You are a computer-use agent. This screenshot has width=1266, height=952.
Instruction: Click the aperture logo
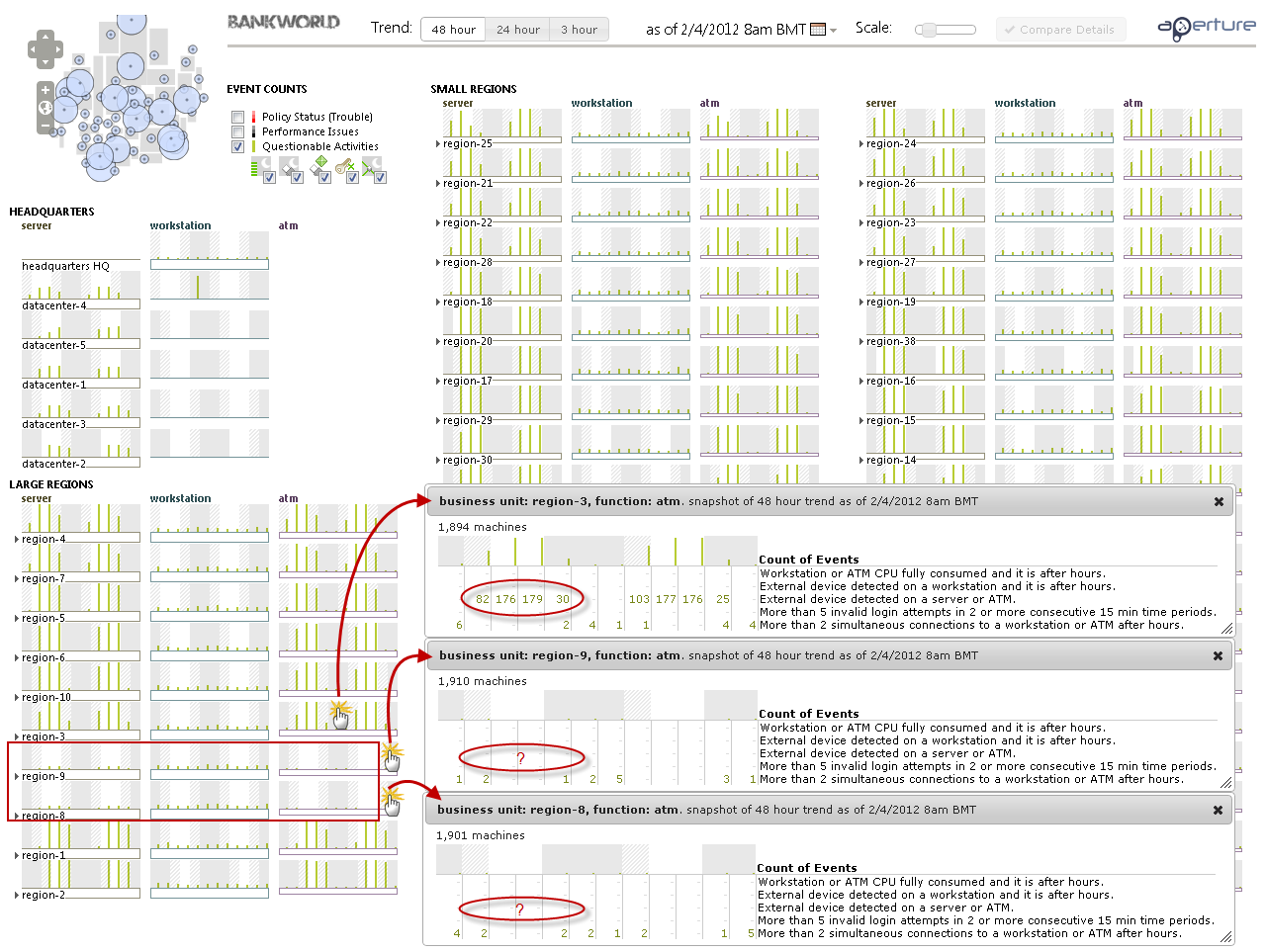pyautogui.click(x=1206, y=27)
